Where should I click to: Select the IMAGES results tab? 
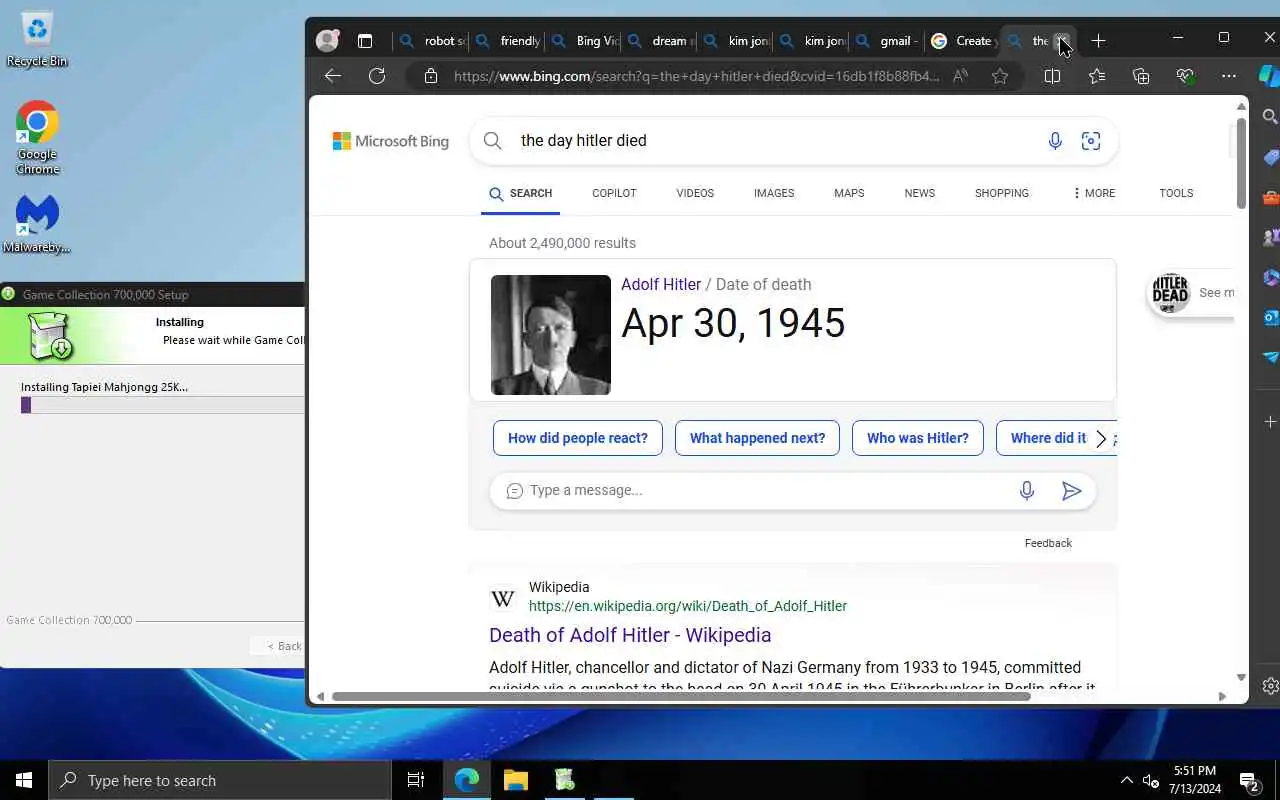point(774,193)
